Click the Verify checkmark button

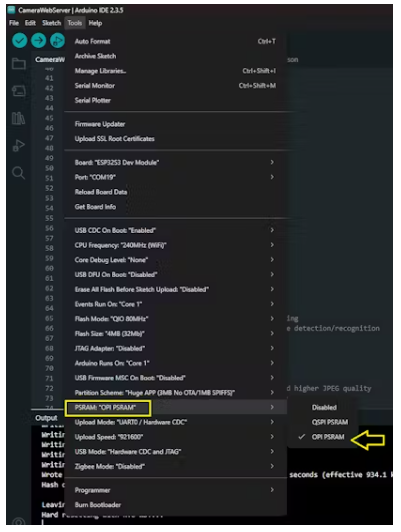[x=20, y=41]
